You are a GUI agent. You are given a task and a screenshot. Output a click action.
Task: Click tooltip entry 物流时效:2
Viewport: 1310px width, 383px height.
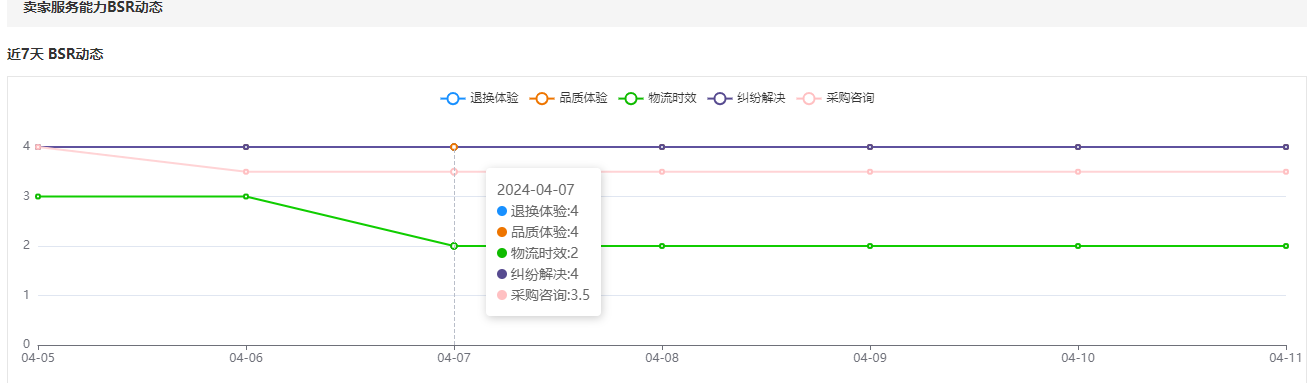click(x=537, y=253)
